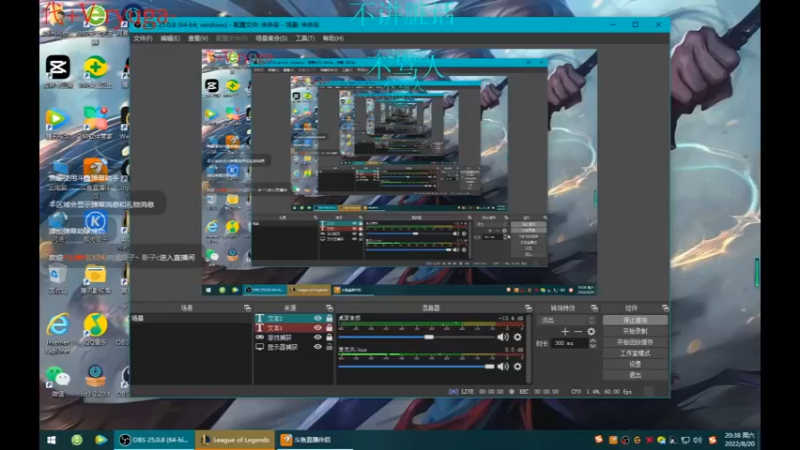Open the 工具(T) menu in OBS
Viewport: 800px width, 450px height.
pos(305,38)
